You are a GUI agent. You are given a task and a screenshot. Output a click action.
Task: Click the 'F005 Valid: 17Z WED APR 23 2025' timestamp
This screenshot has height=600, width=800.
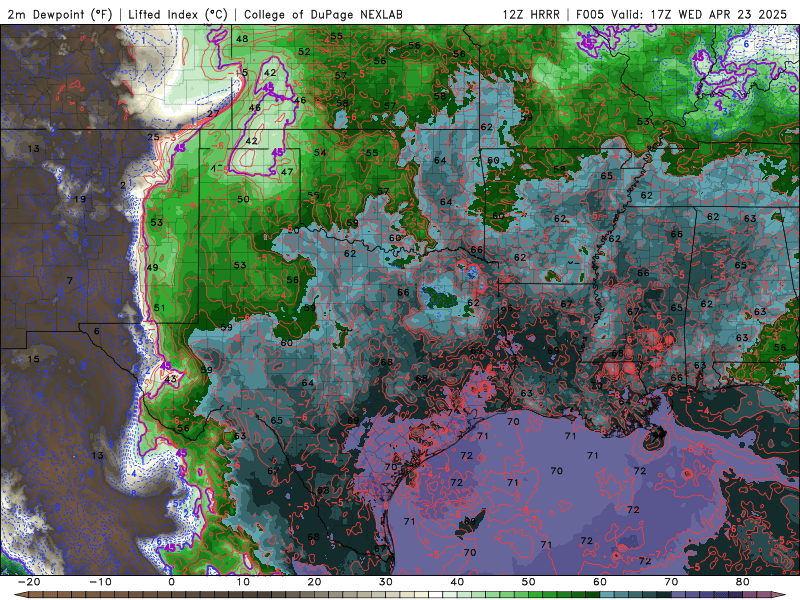click(682, 14)
